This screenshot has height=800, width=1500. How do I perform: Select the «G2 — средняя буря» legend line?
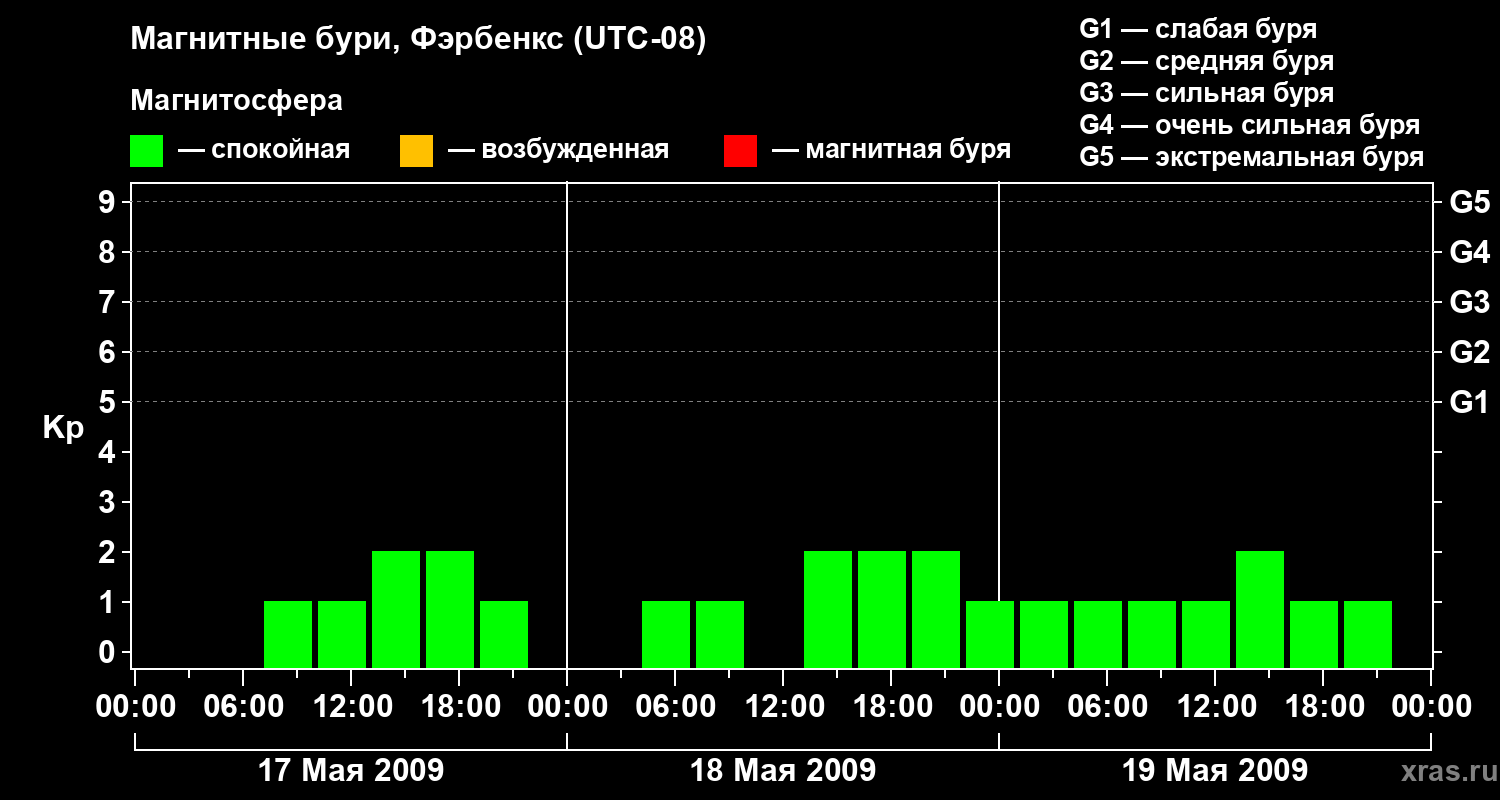coord(1206,61)
